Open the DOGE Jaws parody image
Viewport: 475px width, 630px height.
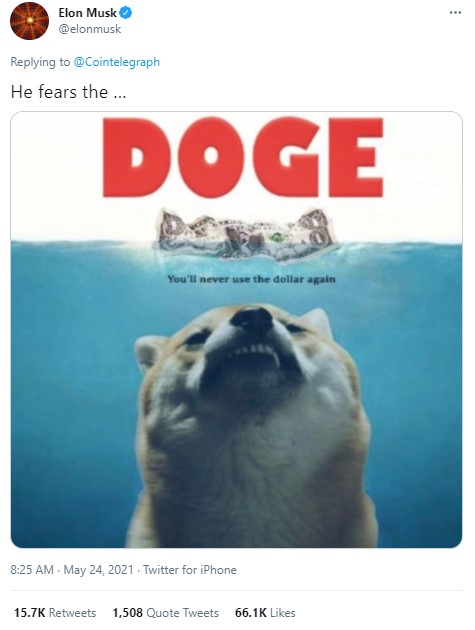click(x=236, y=329)
